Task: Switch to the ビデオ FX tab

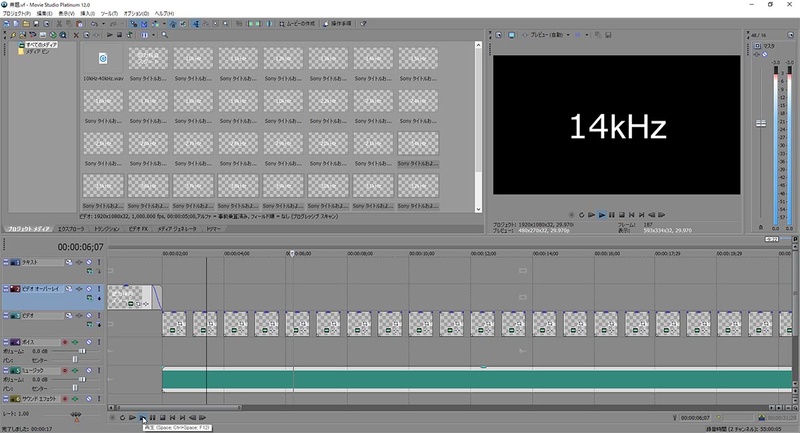Action: click(138, 229)
